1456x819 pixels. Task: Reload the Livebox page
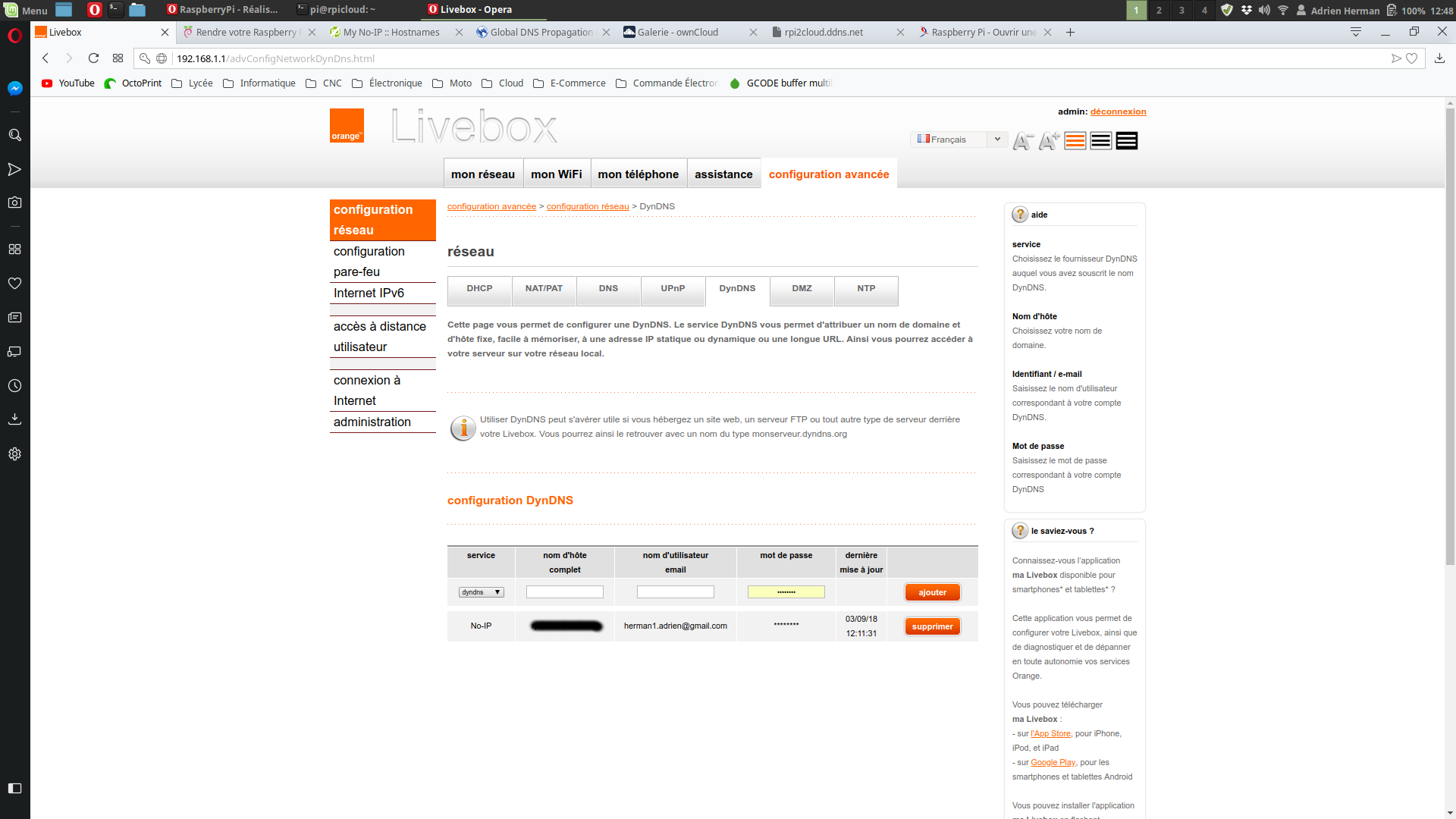pos(93,58)
